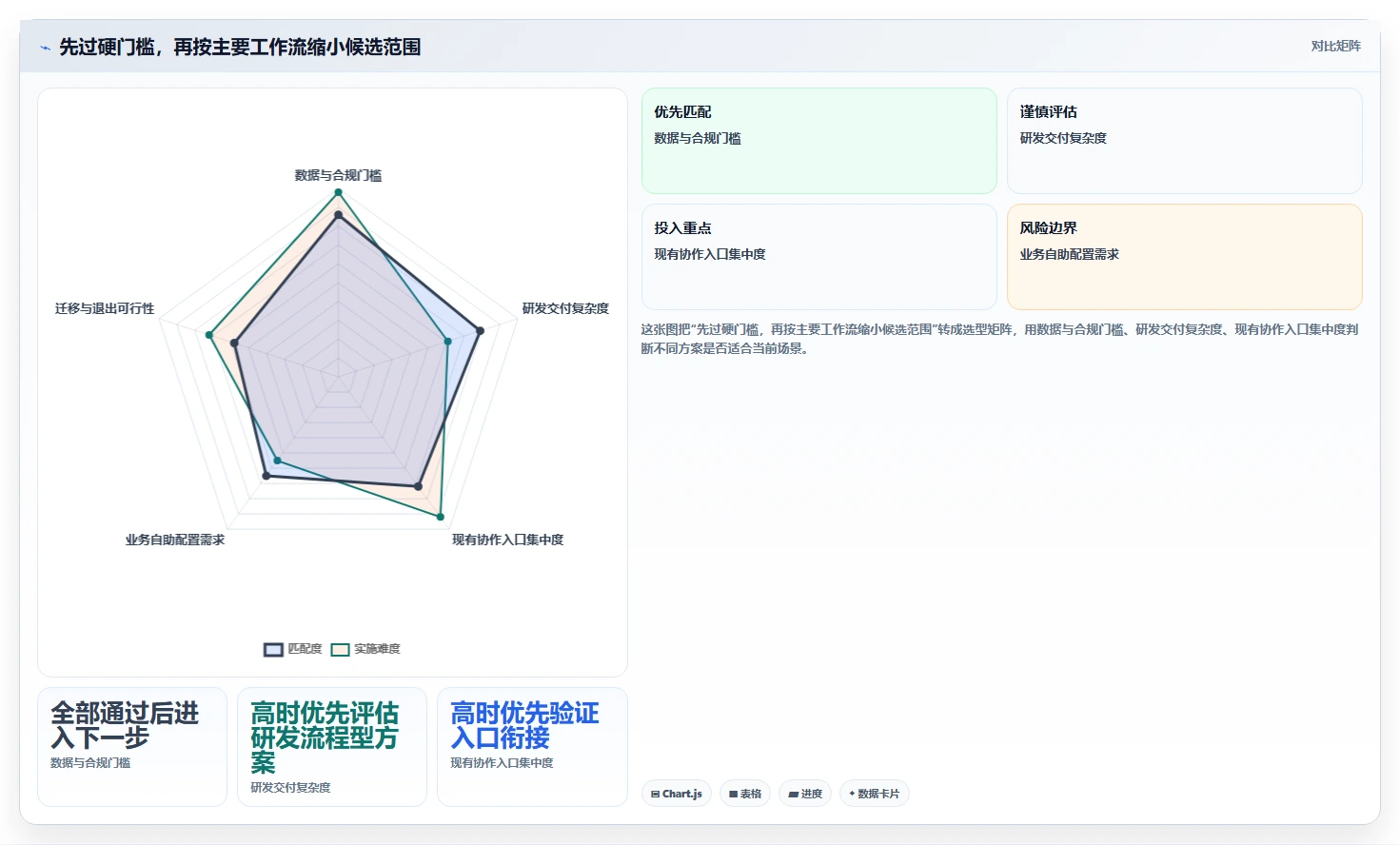Image resolution: width=1400 pixels, height=845 pixels.
Task: Click 研发交付复杂度 text in 谨慎评估 card
Action: point(1063,138)
